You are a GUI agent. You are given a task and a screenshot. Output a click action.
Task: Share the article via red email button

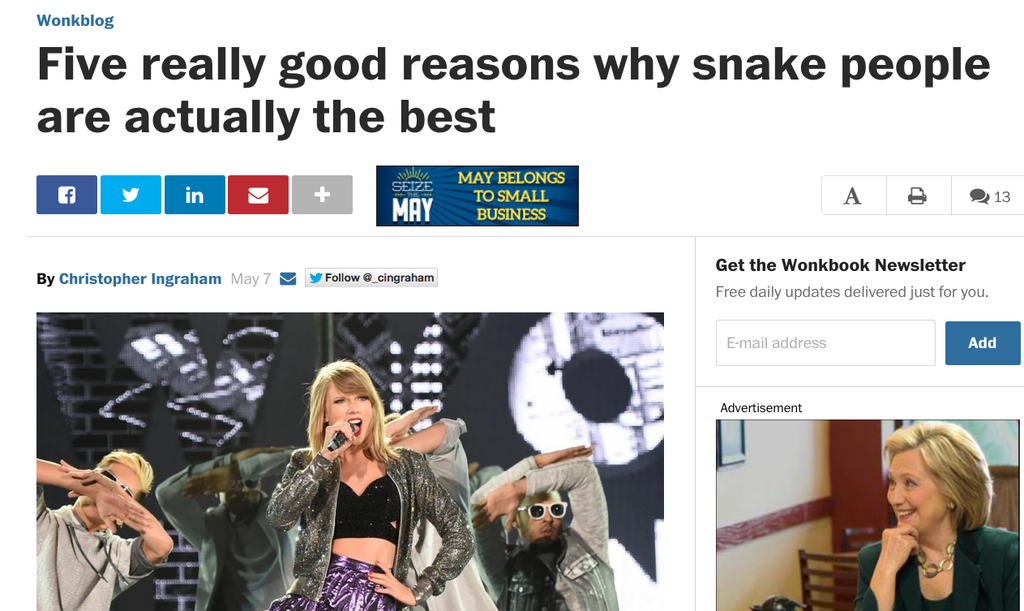pos(258,195)
